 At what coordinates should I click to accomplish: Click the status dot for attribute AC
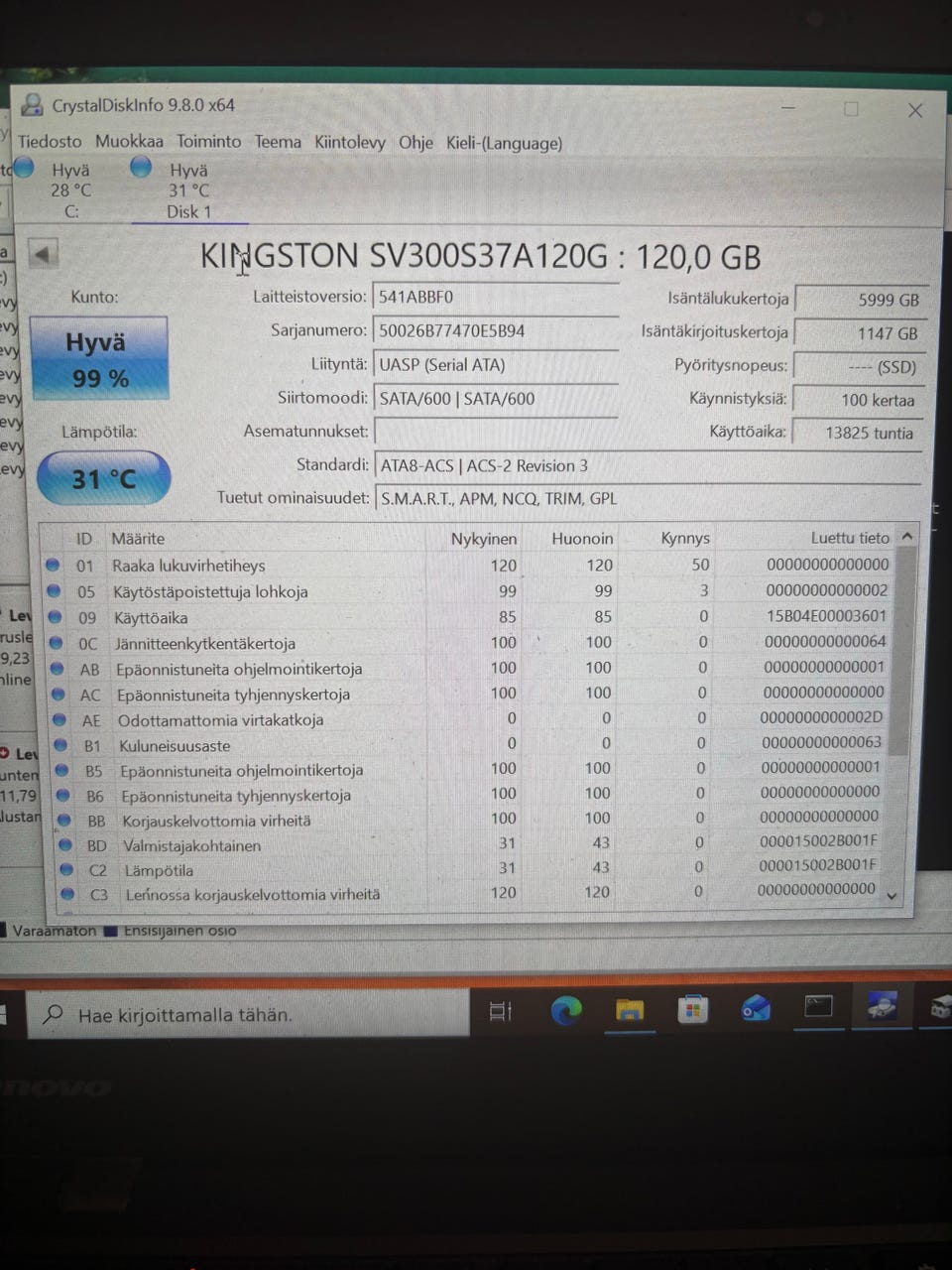pyautogui.click(x=59, y=695)
